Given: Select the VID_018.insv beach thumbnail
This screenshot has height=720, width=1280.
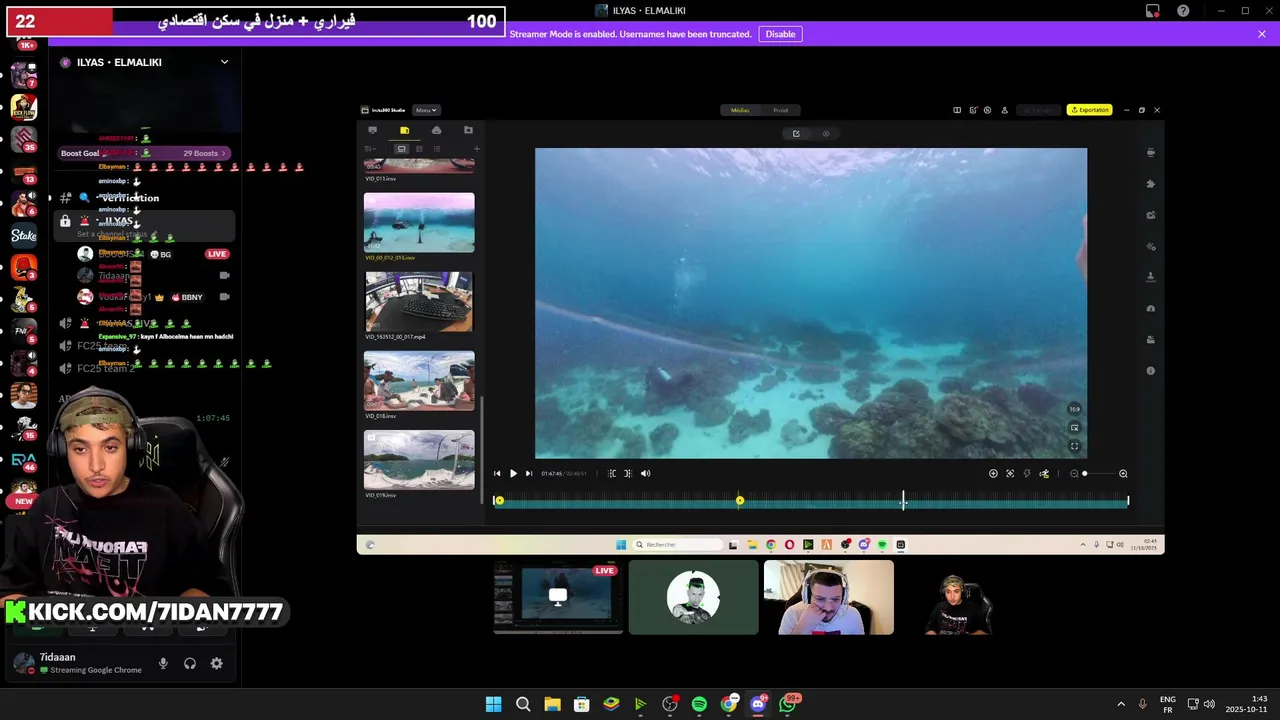Looking at the screenshot, I should (419, 380).
